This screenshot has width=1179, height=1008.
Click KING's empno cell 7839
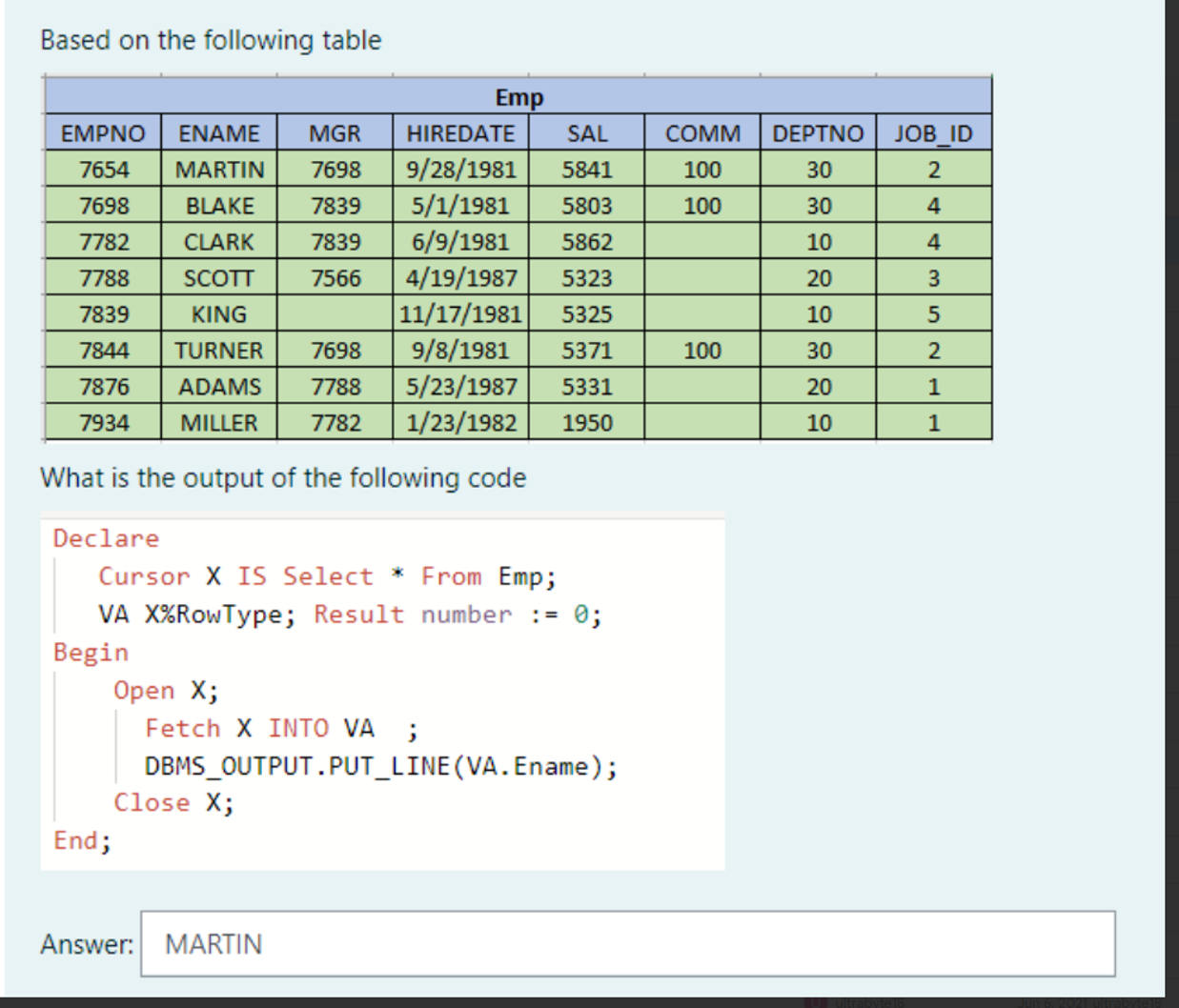(x=103, y=314)
